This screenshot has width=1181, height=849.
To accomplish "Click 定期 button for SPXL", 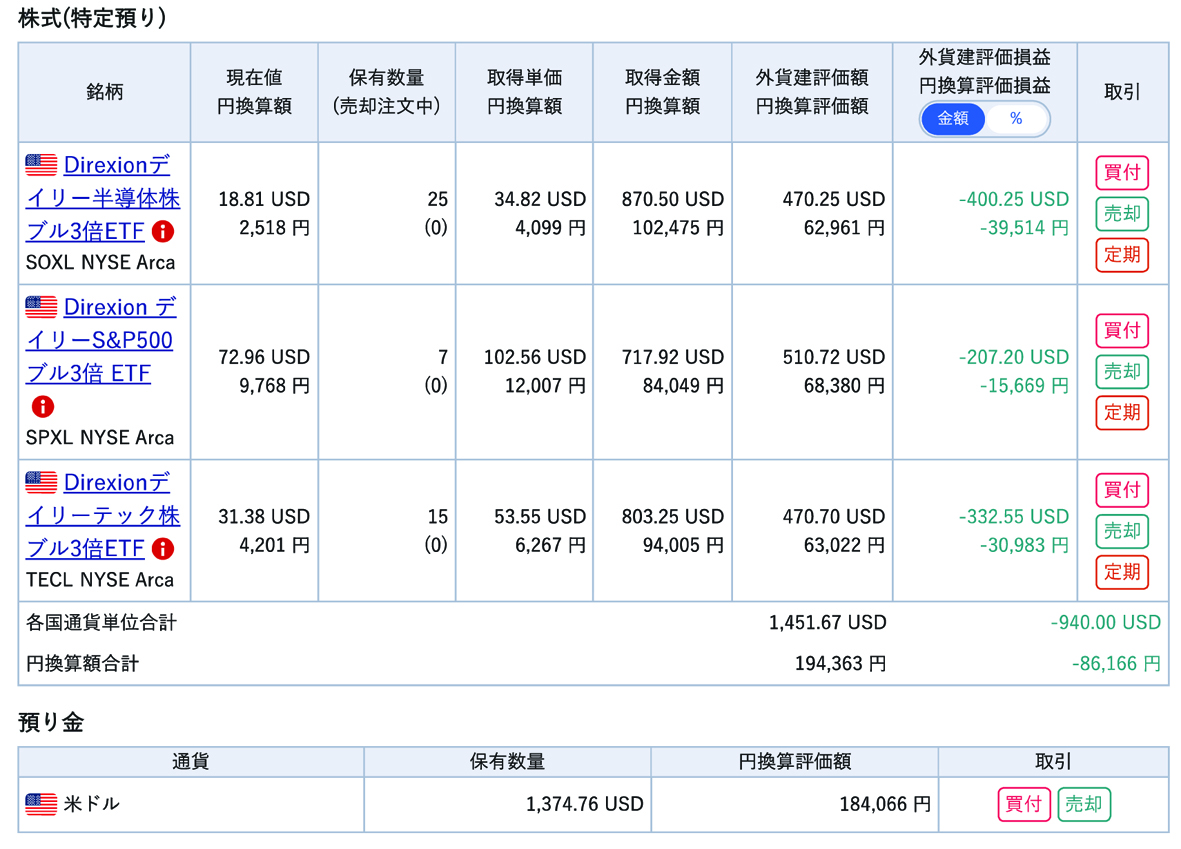I will point(1121,412).
